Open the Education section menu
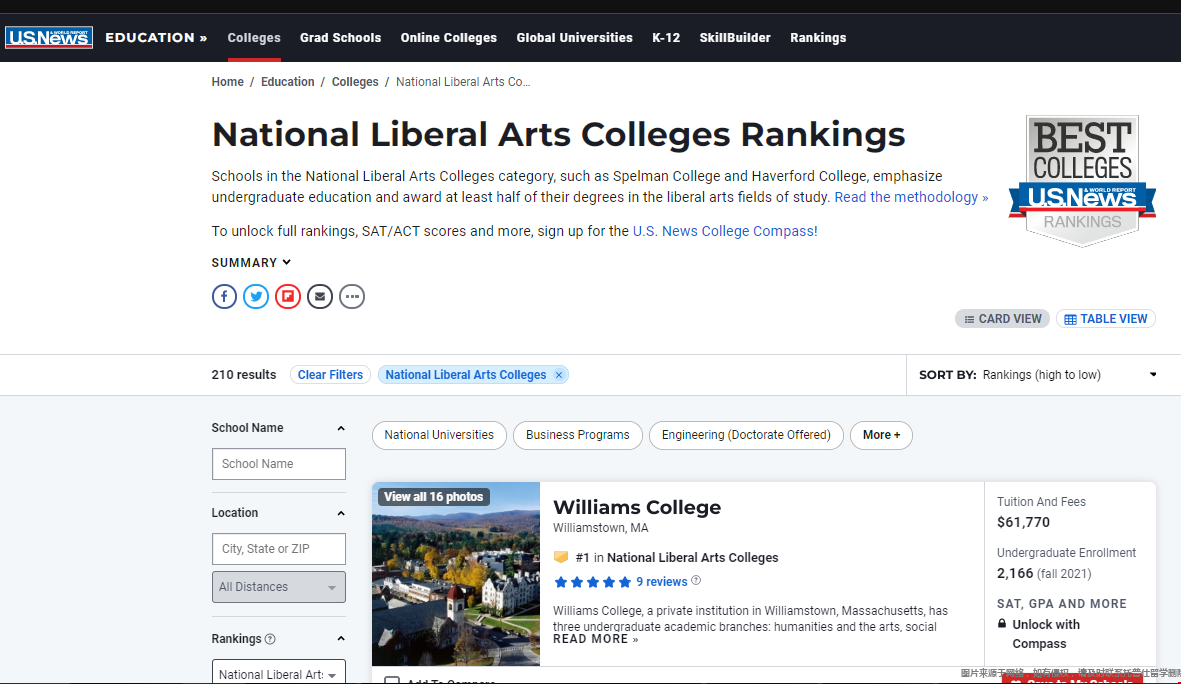Viewport: 1181px width, 684px height. 156,37
